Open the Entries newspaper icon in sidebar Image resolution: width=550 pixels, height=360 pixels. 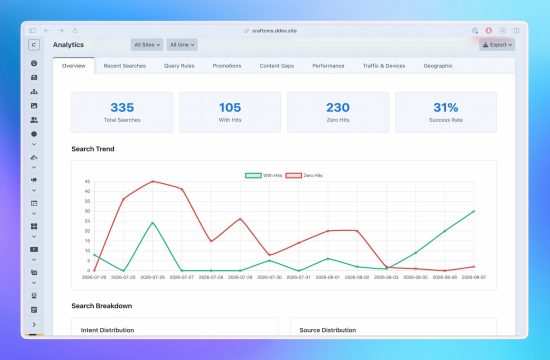tap(34, 78)
